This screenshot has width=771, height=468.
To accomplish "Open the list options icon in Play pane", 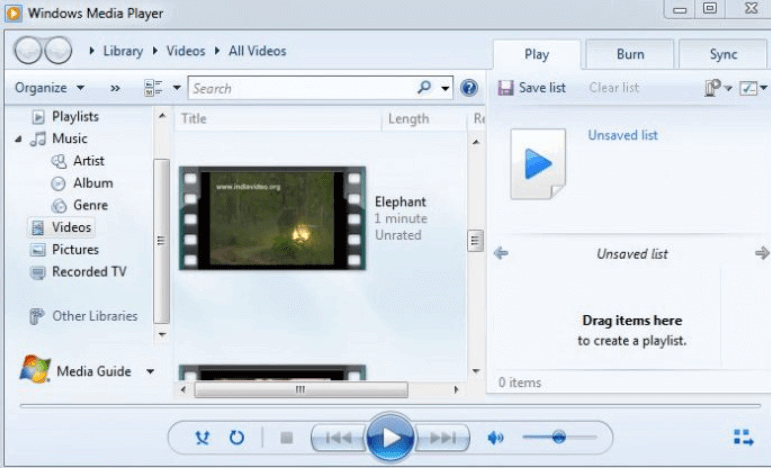I will pyautogui.click(x=712, y=88).
